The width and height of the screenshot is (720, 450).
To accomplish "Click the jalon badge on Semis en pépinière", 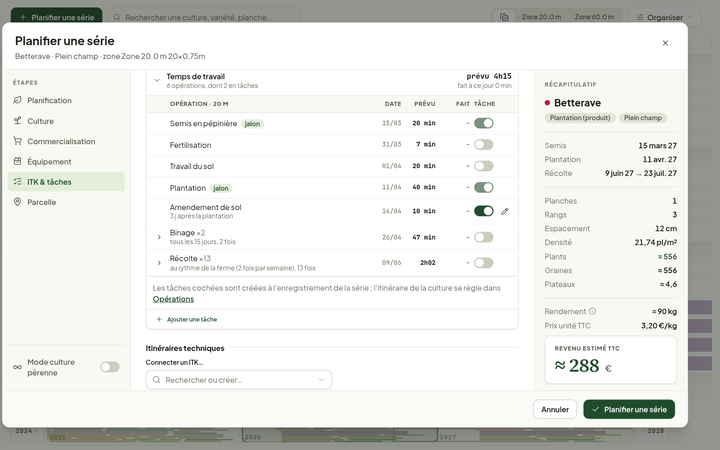I will coord(252,124).
